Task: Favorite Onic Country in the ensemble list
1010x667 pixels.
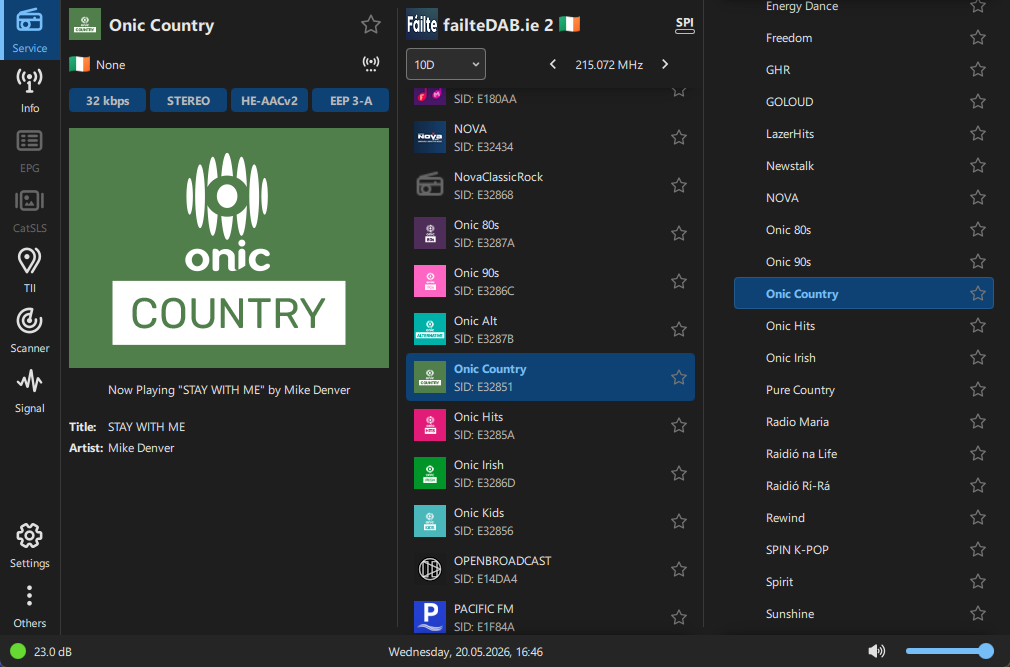Action: click(x=678, y=377)
